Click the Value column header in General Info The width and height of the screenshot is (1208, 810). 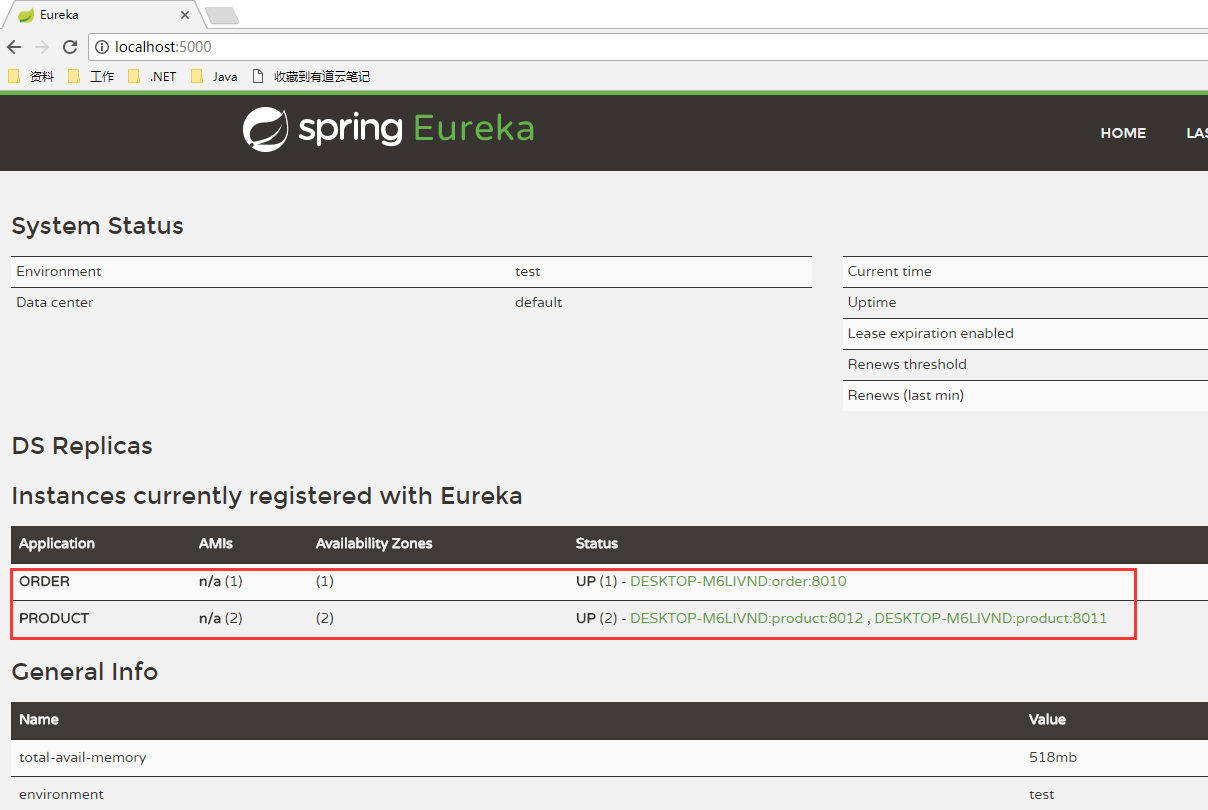[1048, 720]
